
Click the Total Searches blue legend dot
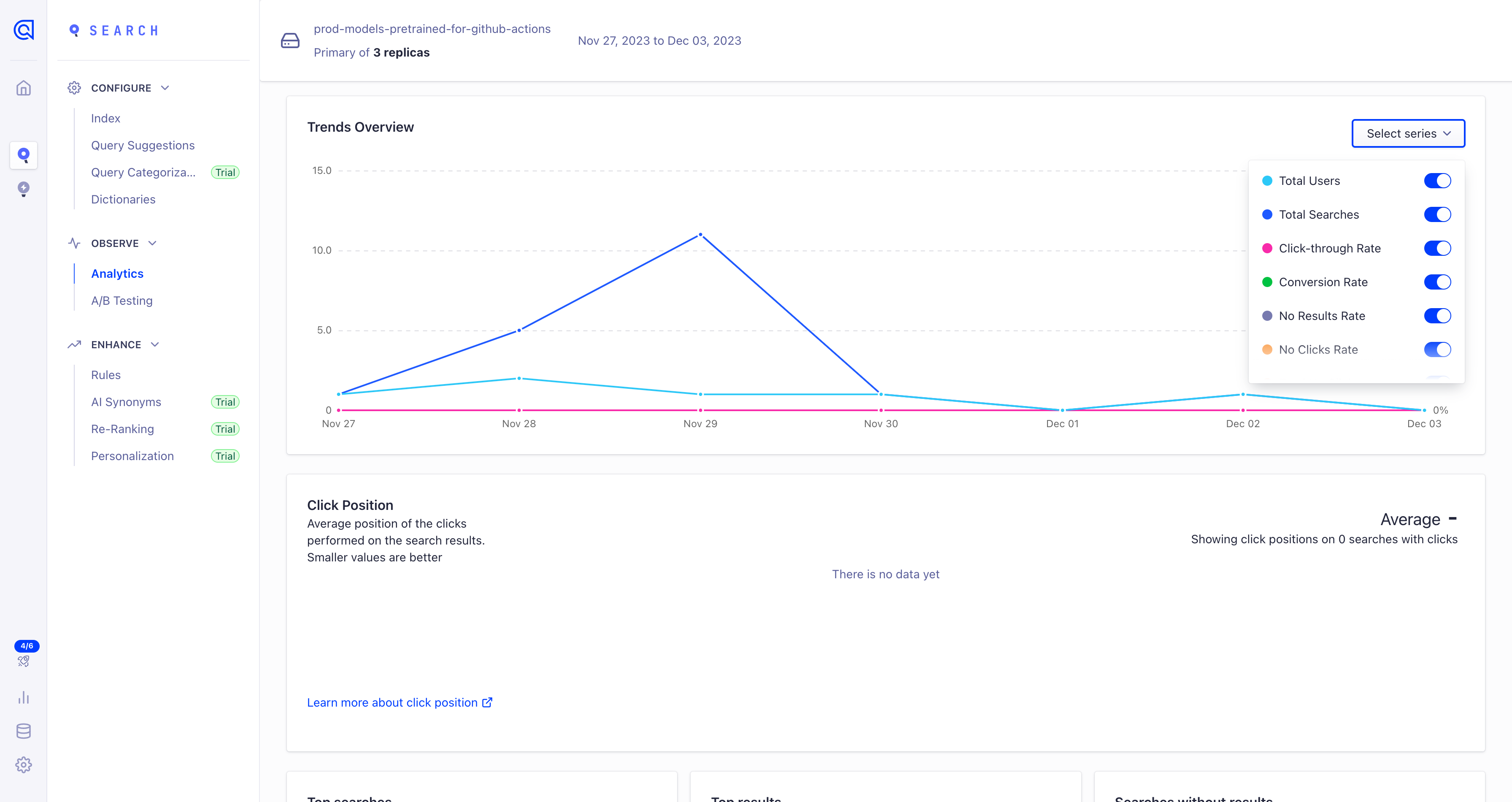tap(1267, 214)
